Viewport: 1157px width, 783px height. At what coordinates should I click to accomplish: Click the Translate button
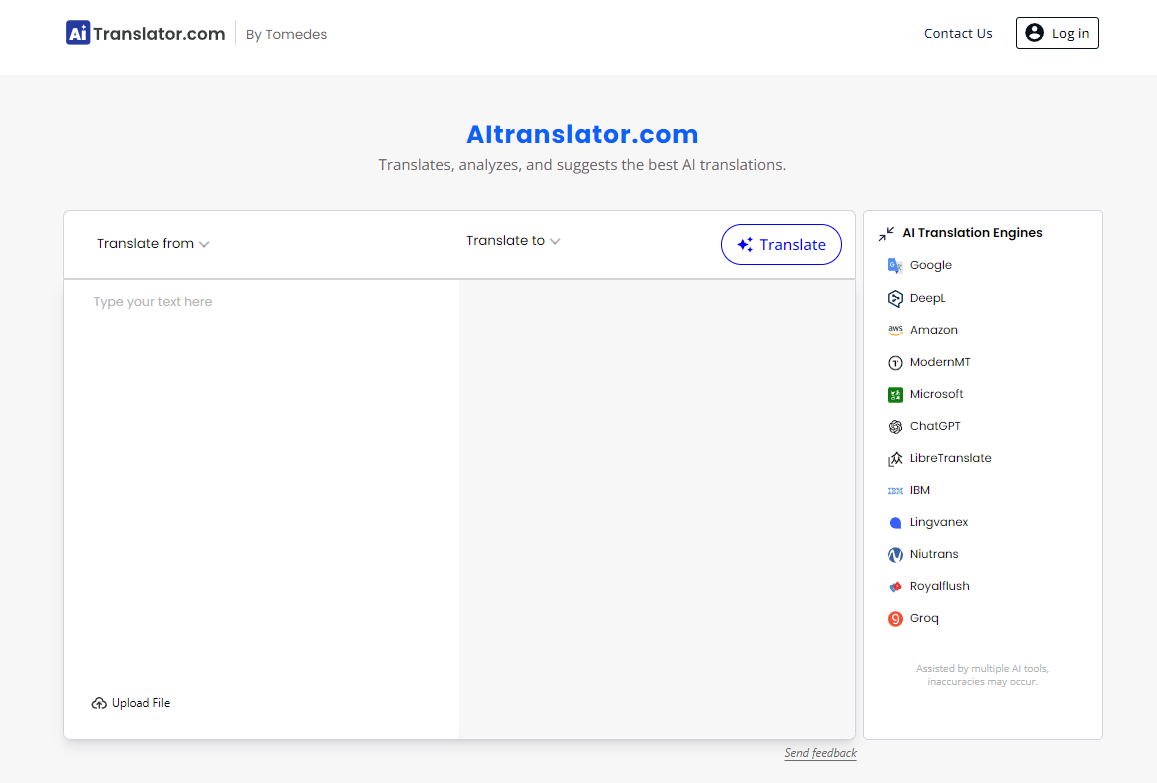click(x=781, y=244)
